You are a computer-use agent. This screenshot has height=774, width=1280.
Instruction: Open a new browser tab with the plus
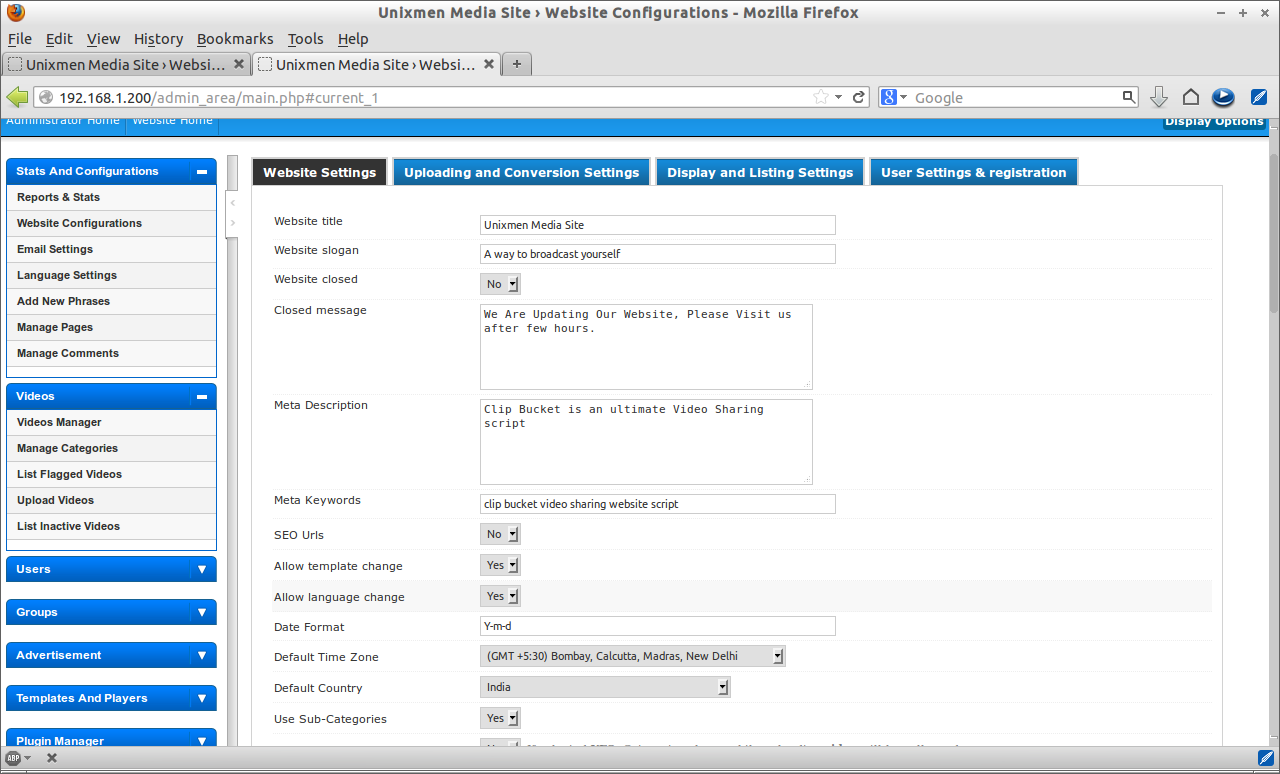tap(516, 64)
